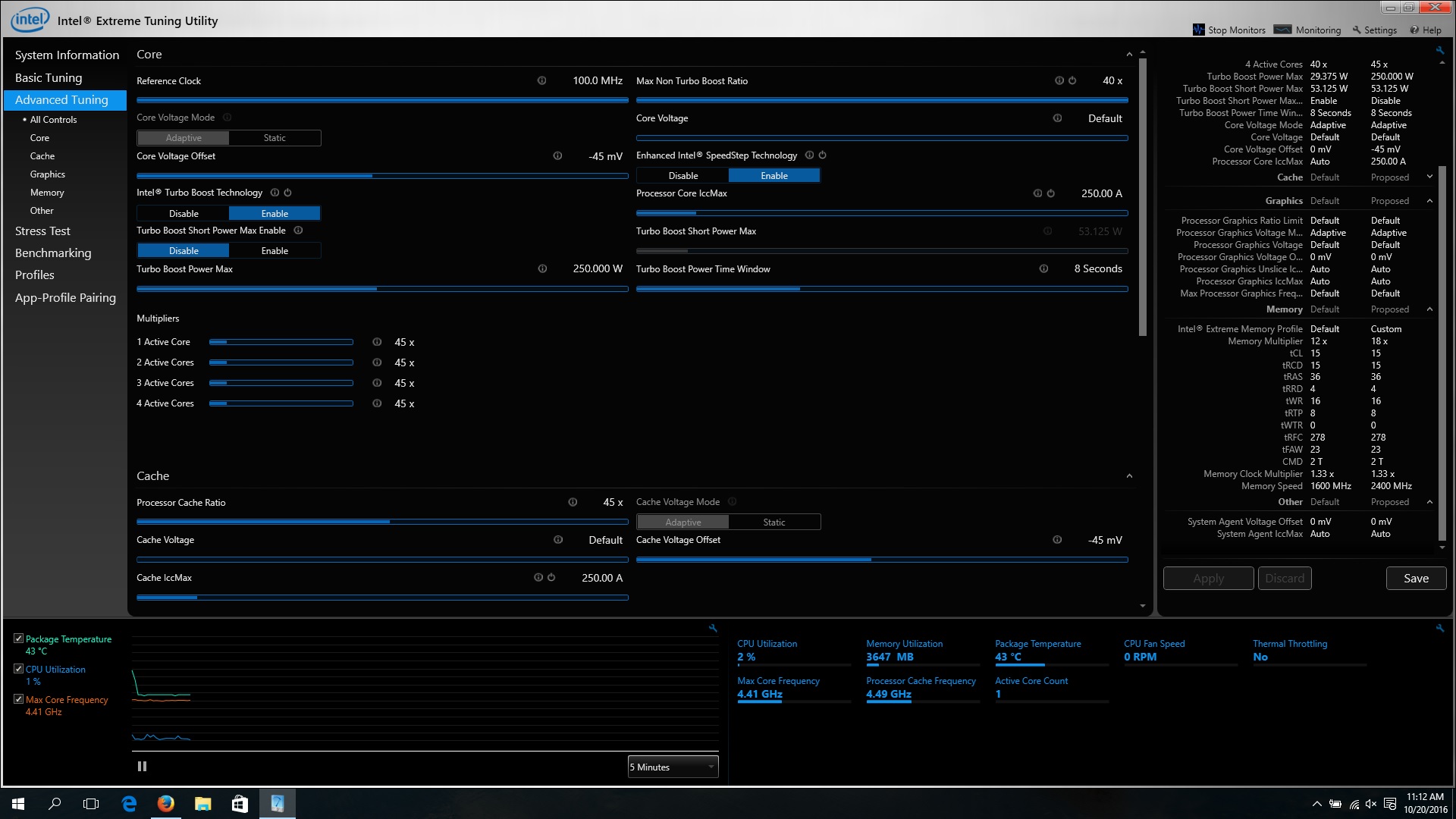This screenshot has height=819, width=1456.
Task: Click the Apply button
Action: coord(1208,578)
